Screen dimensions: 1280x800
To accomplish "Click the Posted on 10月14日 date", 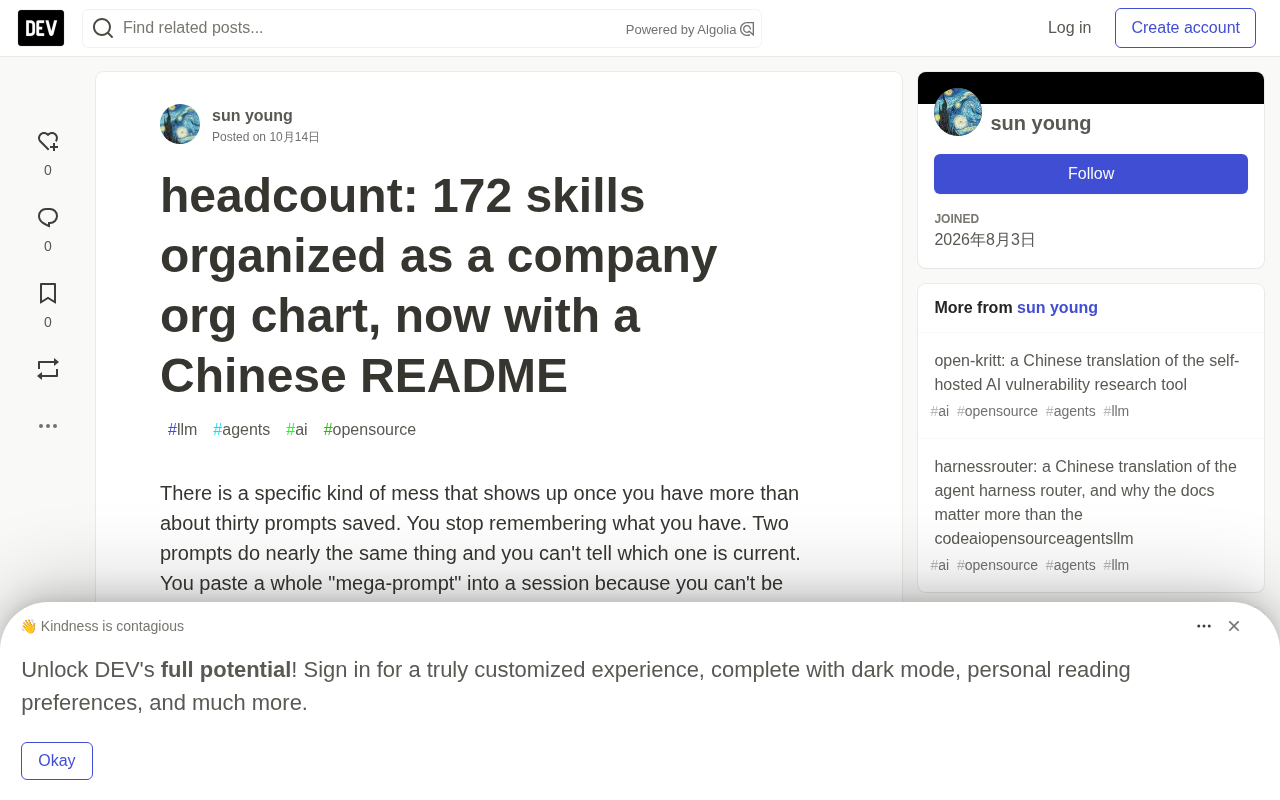I will (x=266, y=137).
